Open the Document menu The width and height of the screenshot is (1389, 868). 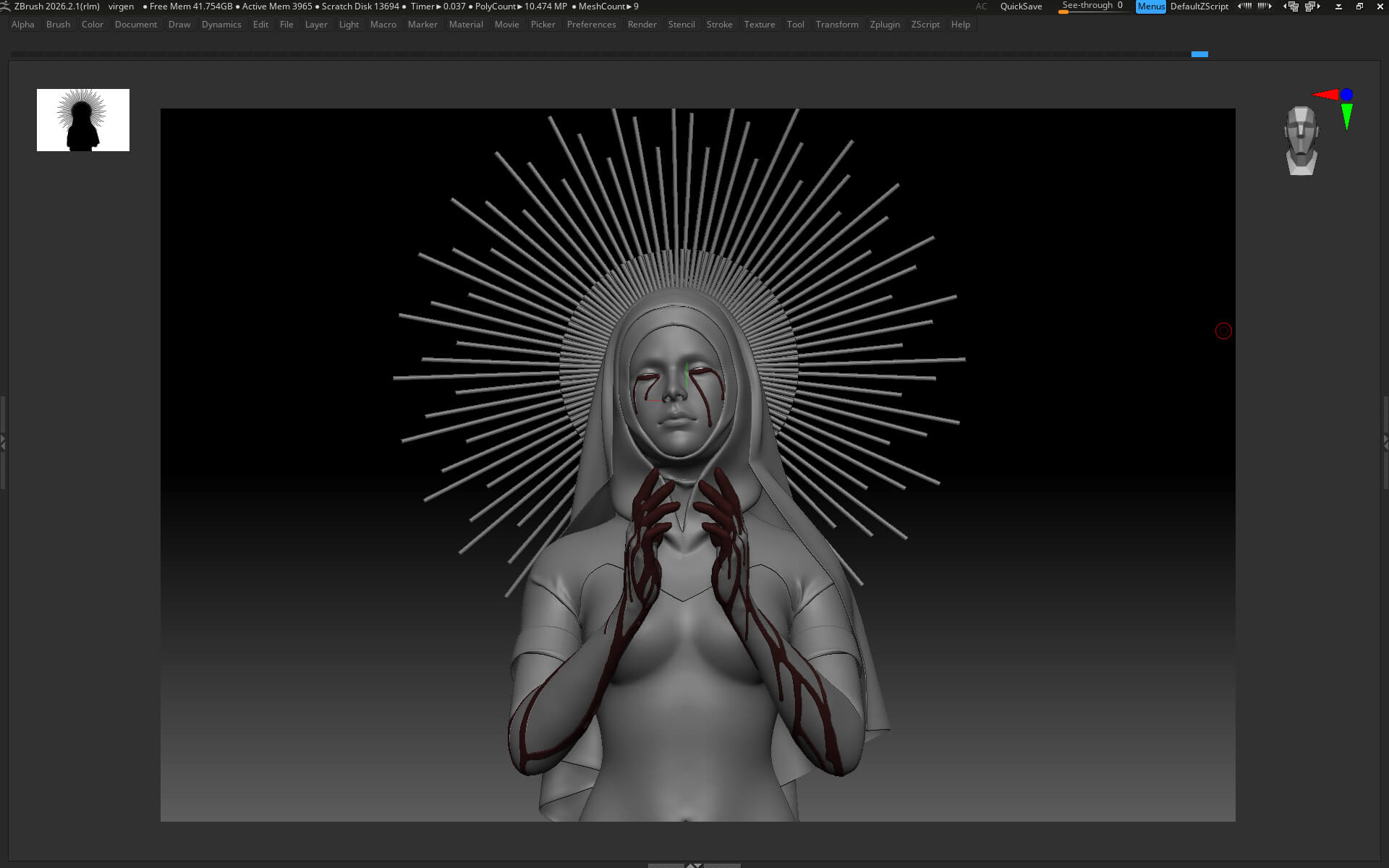136,25
